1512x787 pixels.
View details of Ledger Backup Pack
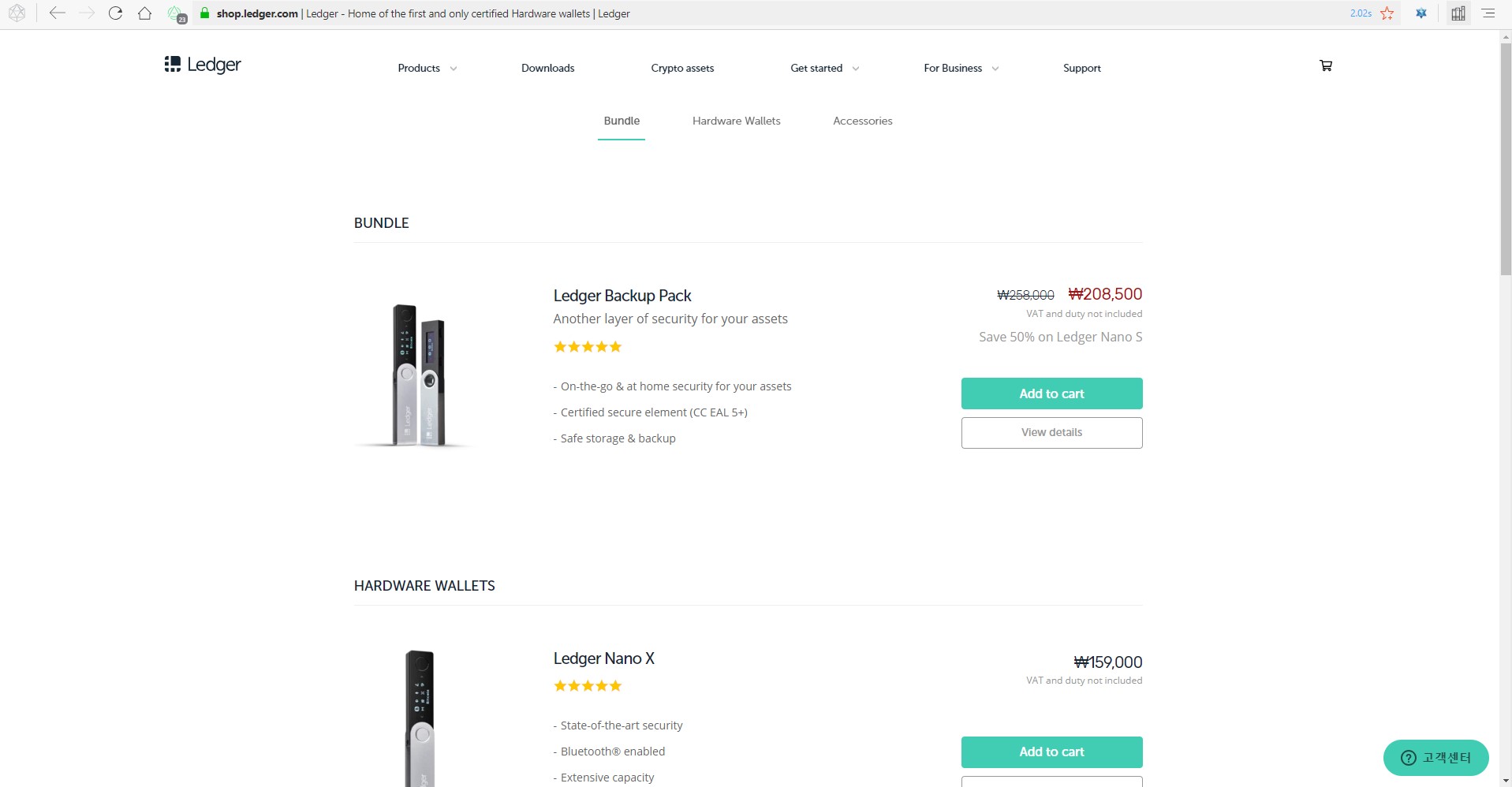point(1051,432)
